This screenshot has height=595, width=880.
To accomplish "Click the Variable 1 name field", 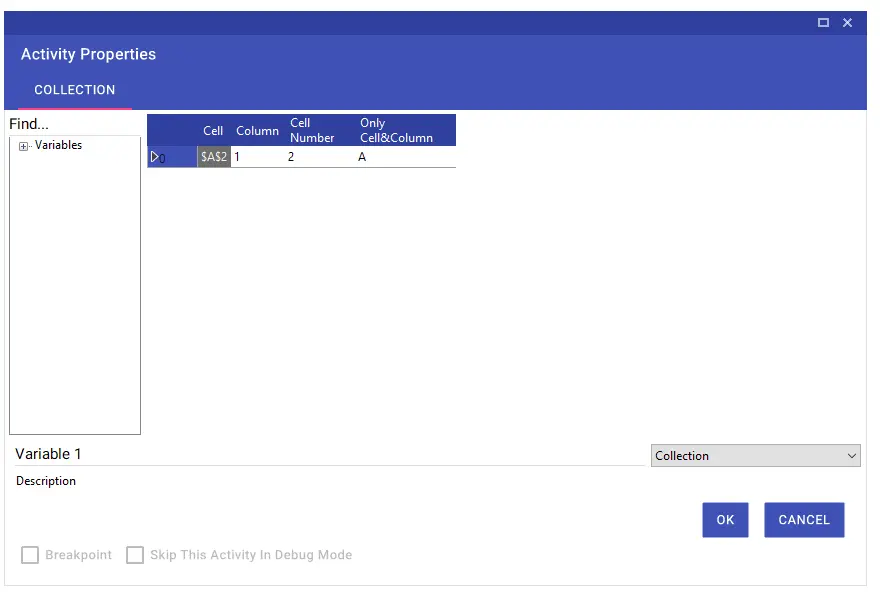I will coord(330,454).
